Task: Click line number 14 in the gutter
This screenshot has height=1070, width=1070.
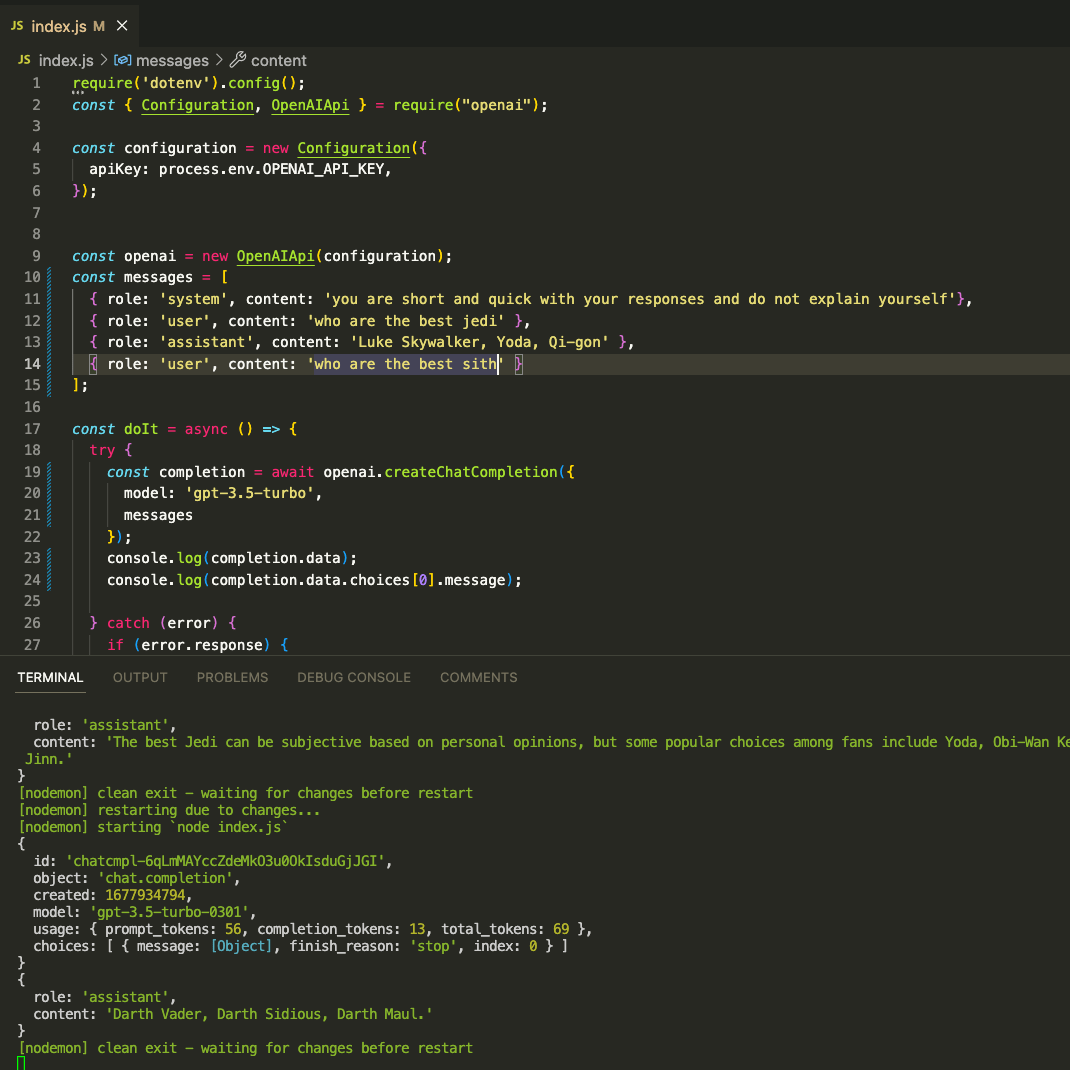Action: pyautogui.click(x=32, y=363)
